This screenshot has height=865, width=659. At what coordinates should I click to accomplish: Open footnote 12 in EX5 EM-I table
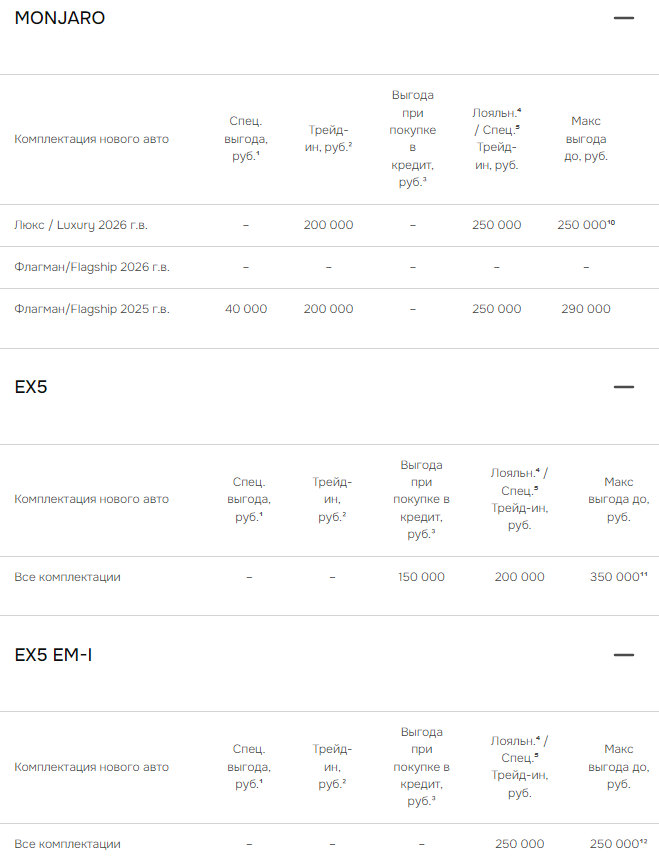pyautogui.click(x=644, y=841)
